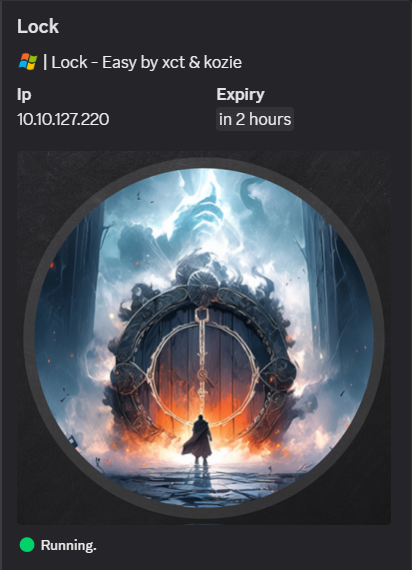Open the Lock machine artwork image
Screen dimensions: 412x570
204,338
